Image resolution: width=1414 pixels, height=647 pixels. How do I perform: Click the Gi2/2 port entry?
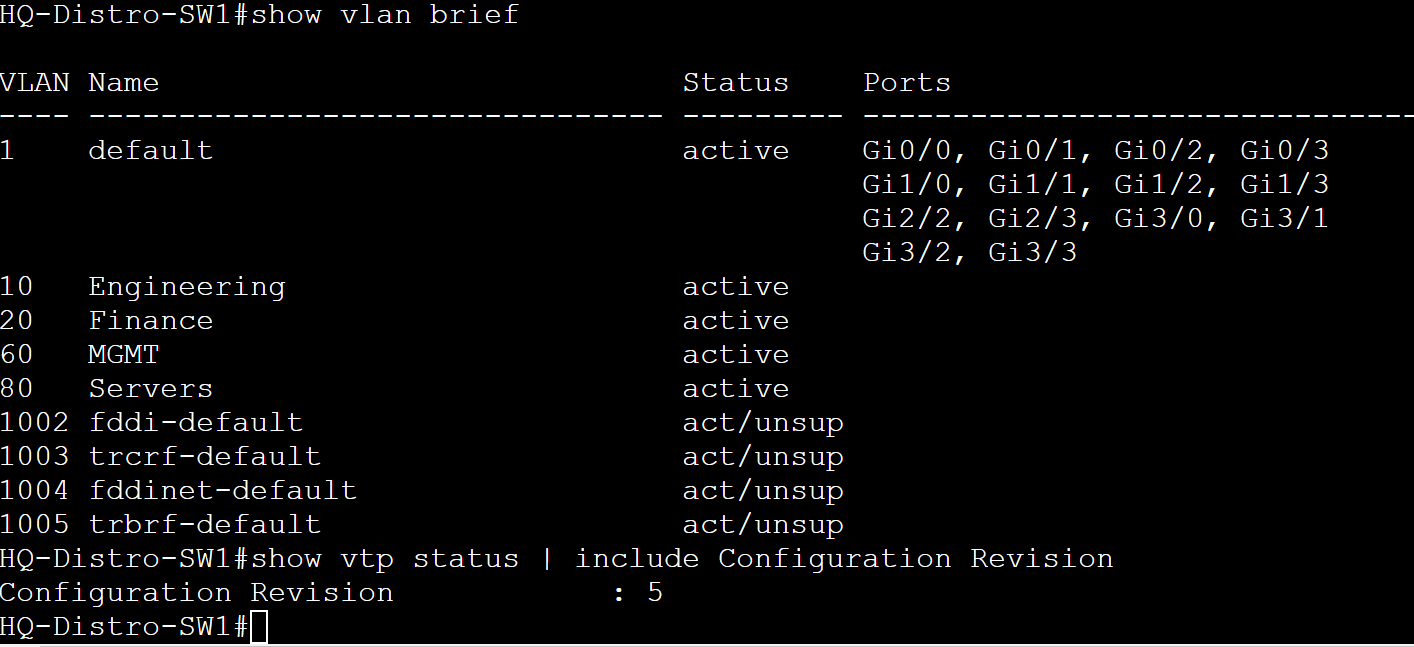pyautogui.click(x=908, y=219)
